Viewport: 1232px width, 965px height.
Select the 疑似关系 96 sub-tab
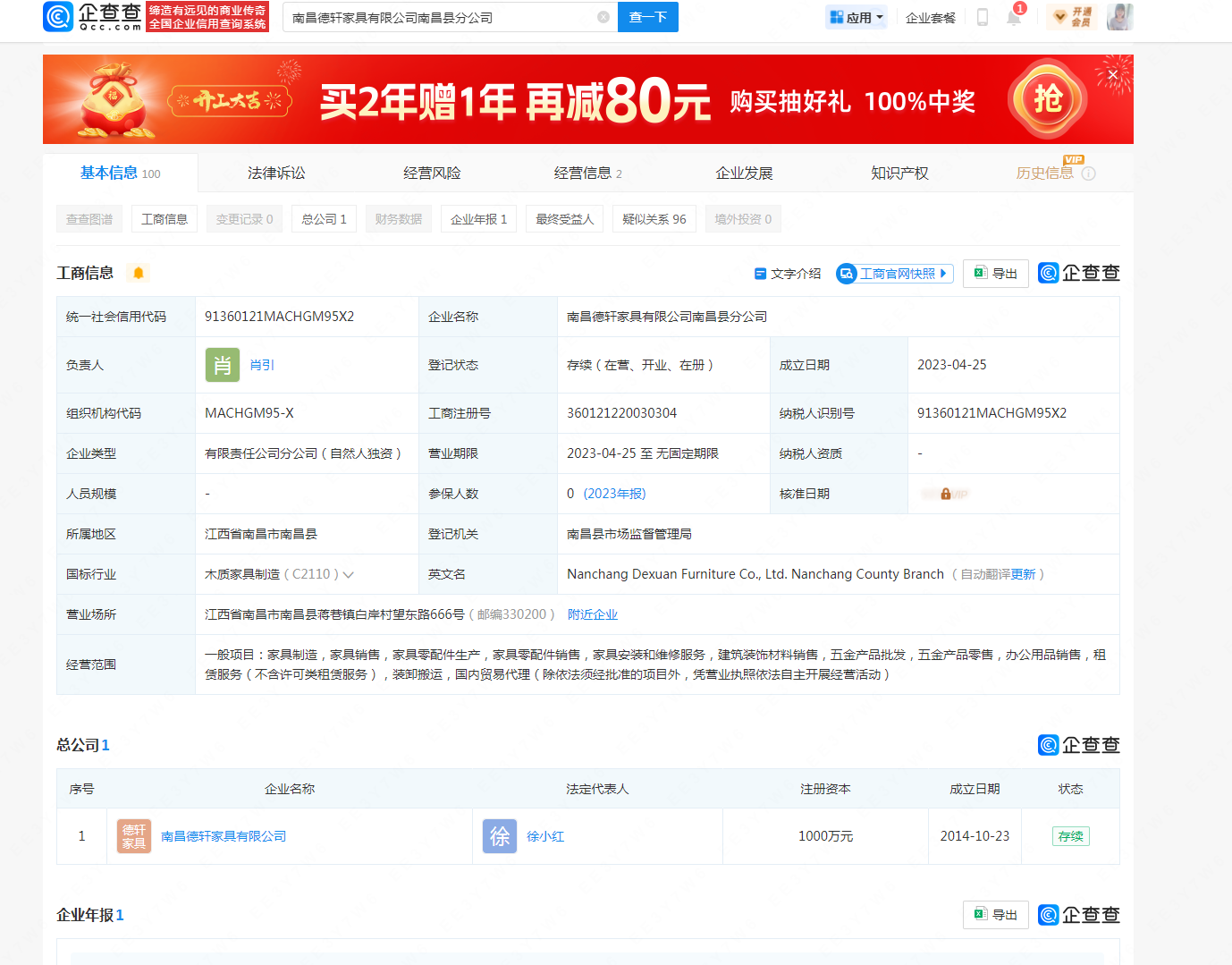(654, 219)
